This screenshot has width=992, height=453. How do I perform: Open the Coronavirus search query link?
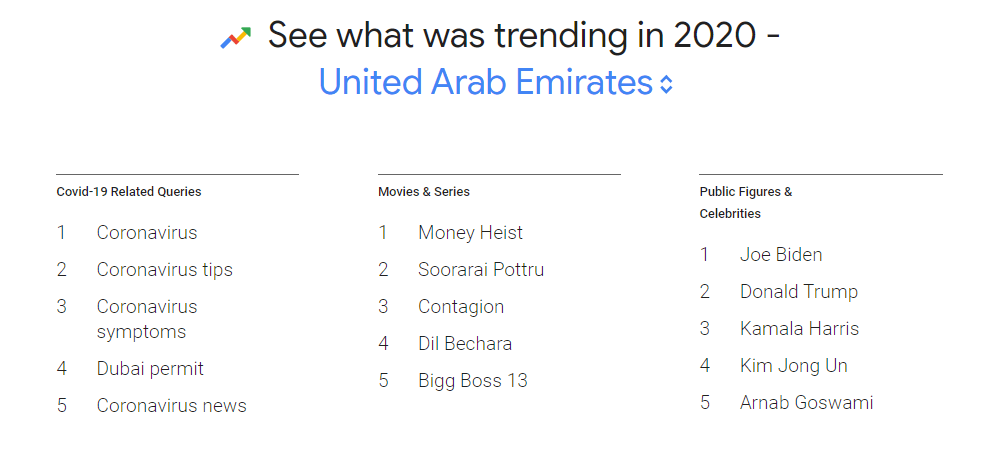(x=147, y=233)
